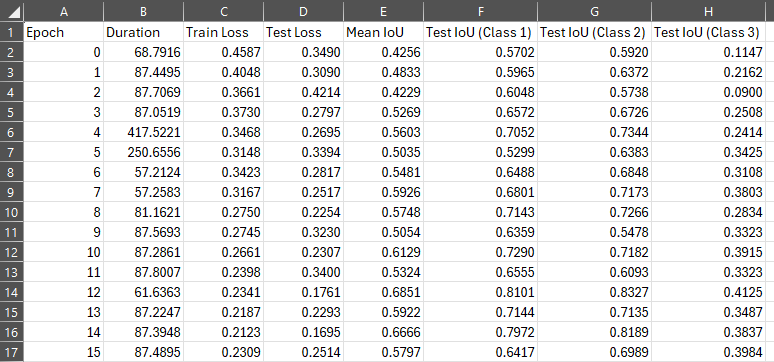The height and width of the screenshot is (362, 774).
Task: Click the 'Test IoU (Class 2)' cell
Action: click(594, 32)
